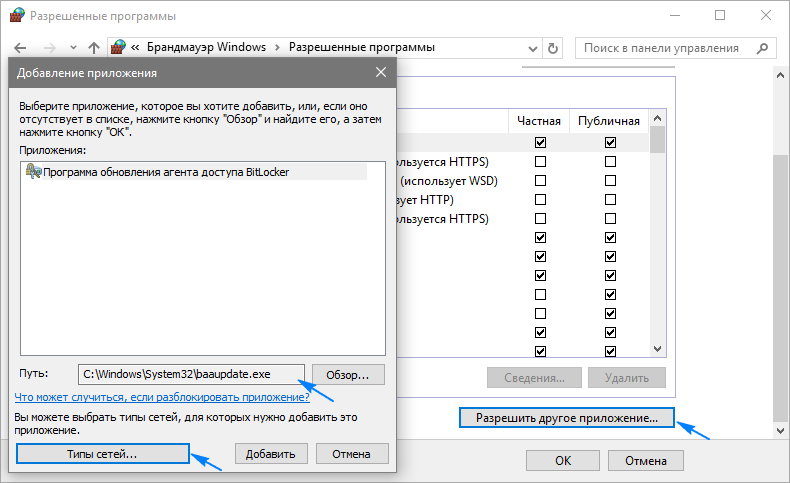Enable the Частная checkbox in HTTPS row

click(x=540, y=162)
